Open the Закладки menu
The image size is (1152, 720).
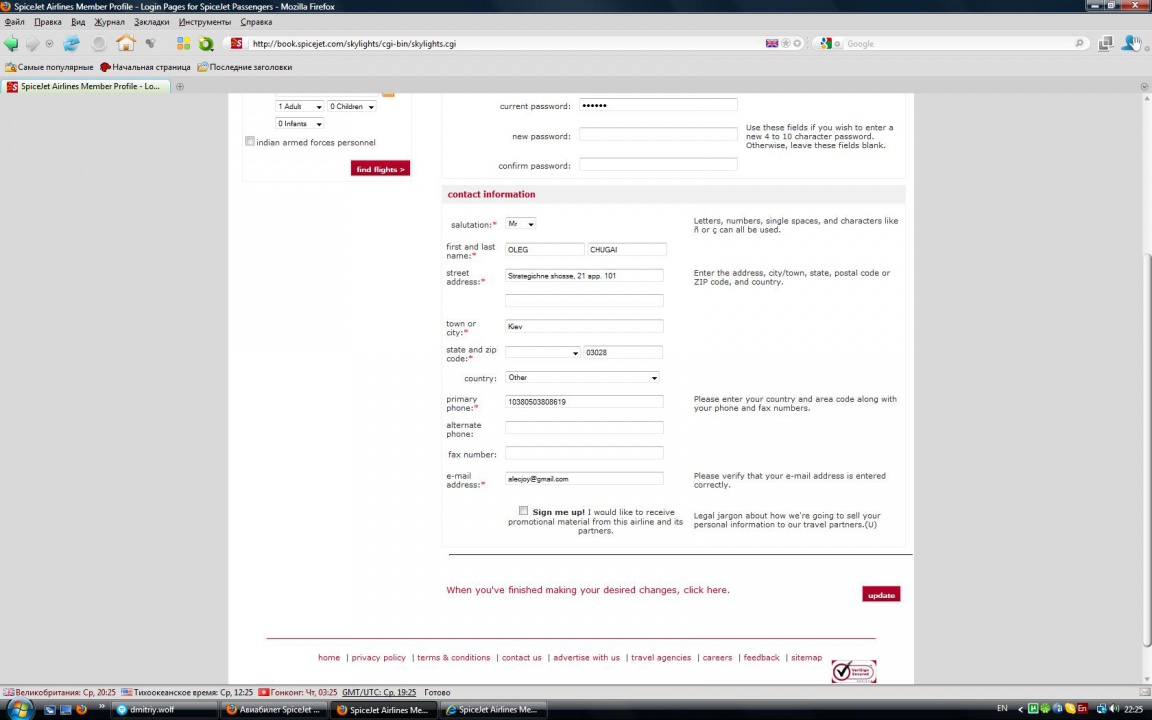(x=151, y=22)
